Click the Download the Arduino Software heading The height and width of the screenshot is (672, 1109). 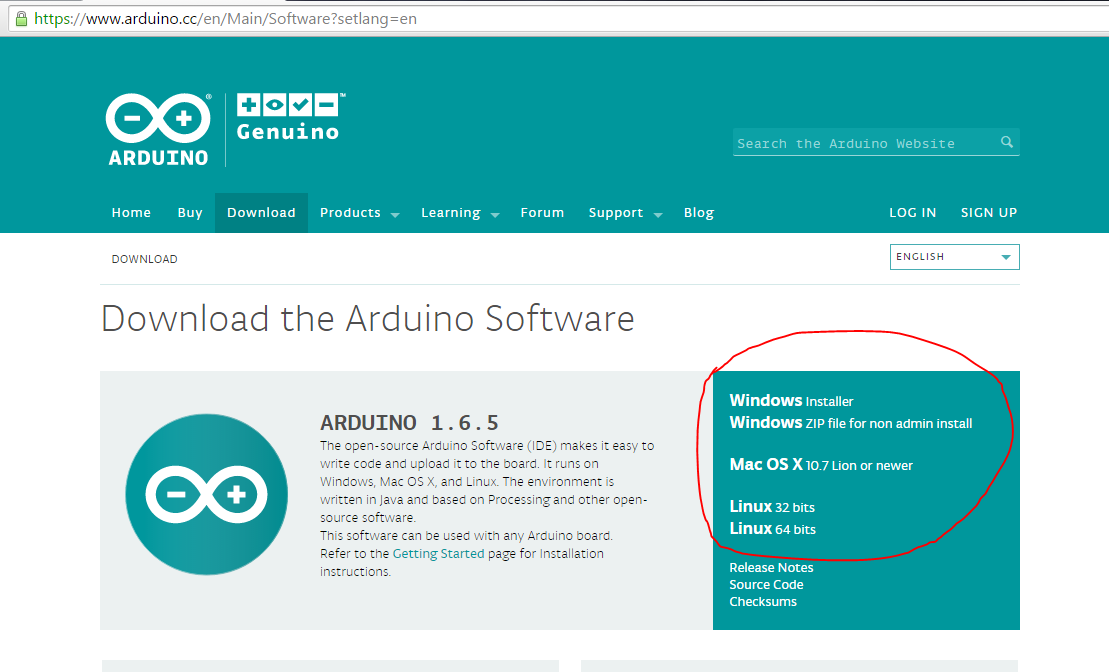[367, 318]
